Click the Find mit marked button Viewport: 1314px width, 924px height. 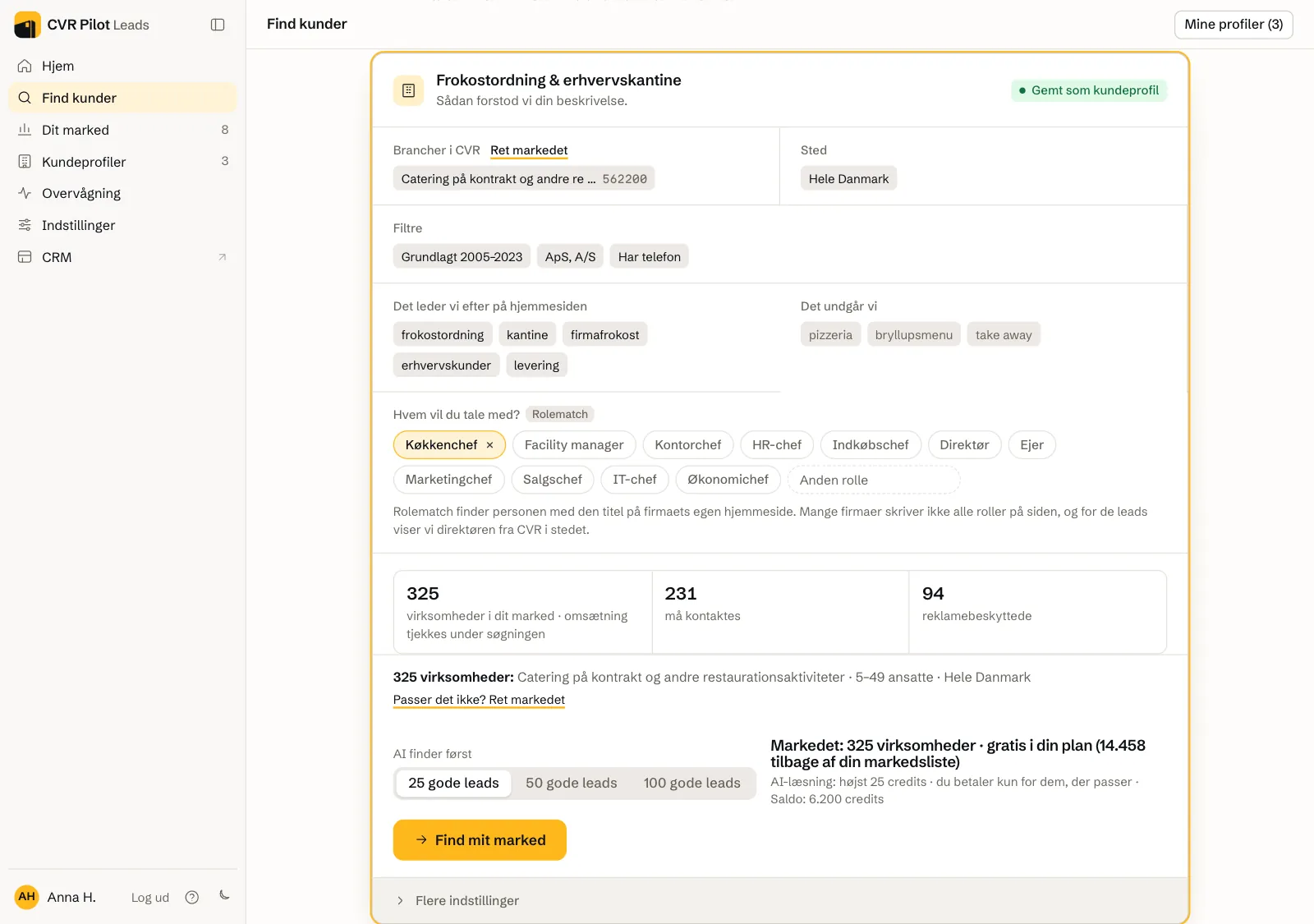point(480,840)
